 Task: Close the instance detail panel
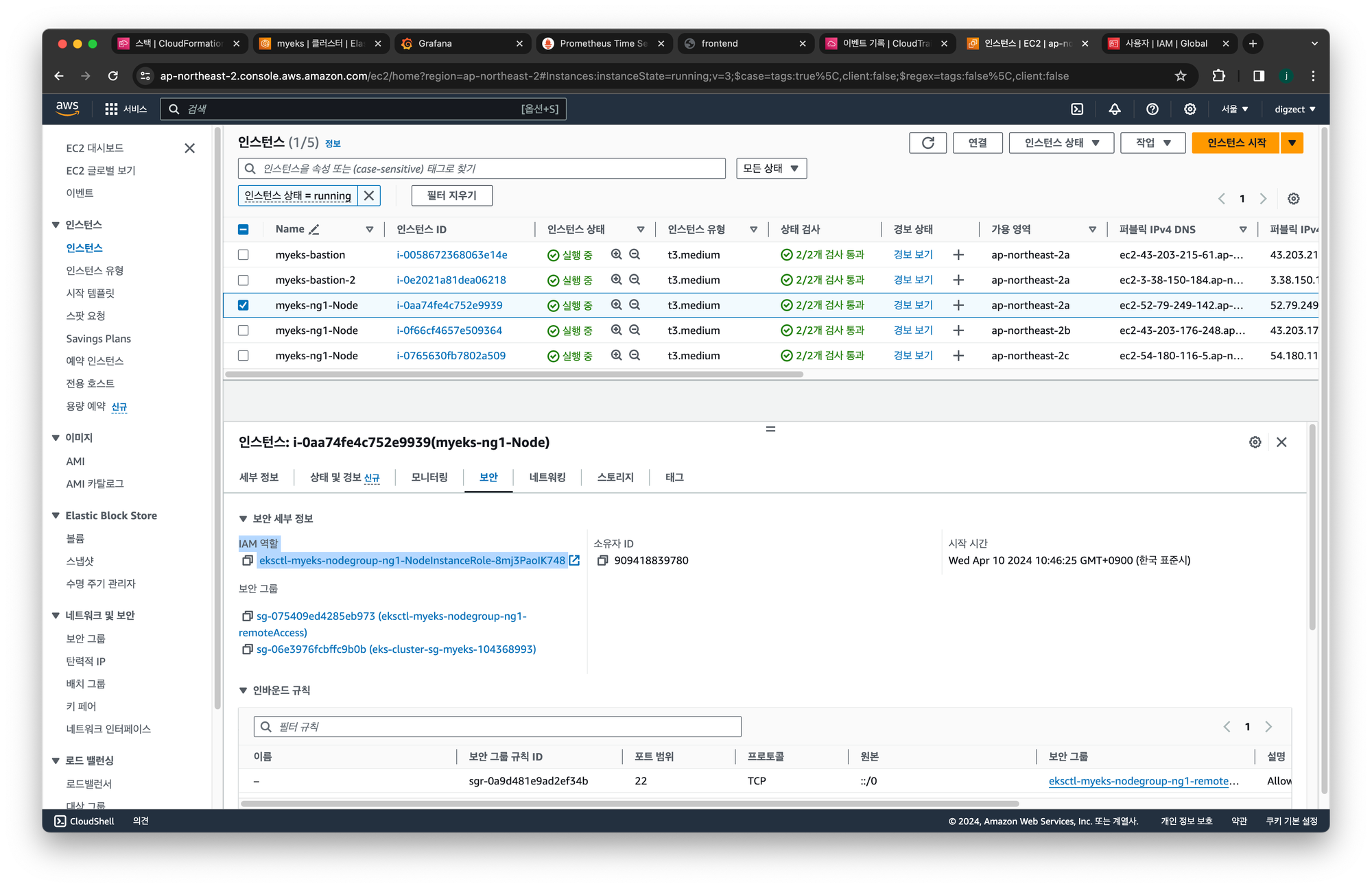click(1281, 442)
